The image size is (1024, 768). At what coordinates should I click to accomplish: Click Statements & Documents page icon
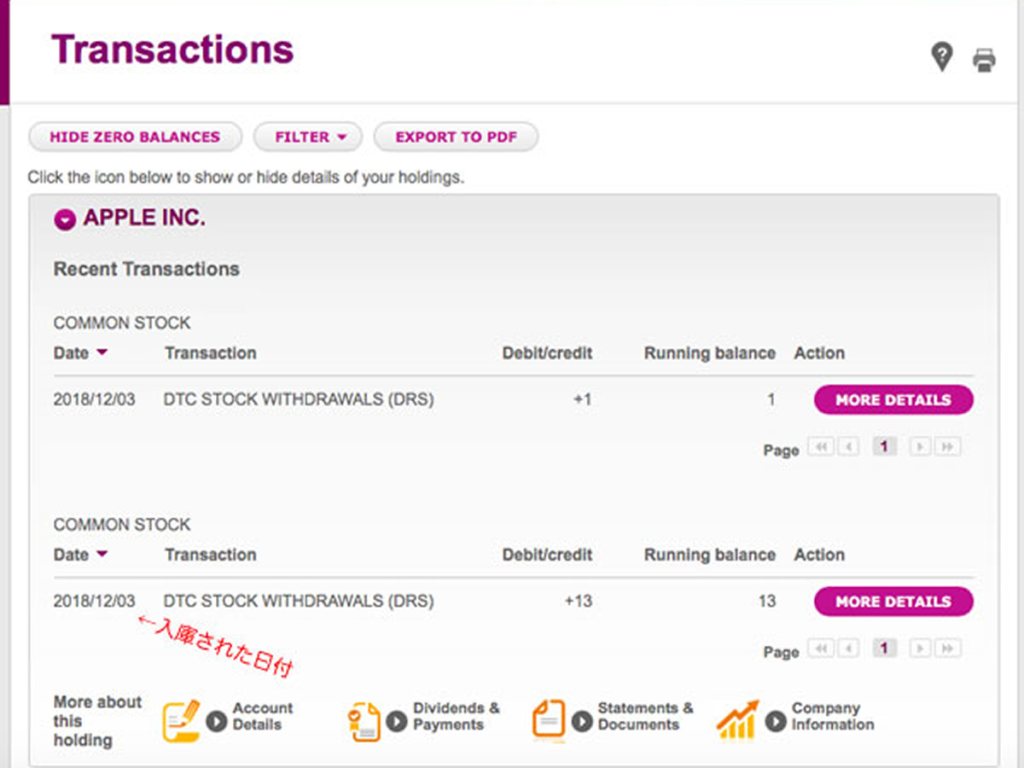point(549,720)
